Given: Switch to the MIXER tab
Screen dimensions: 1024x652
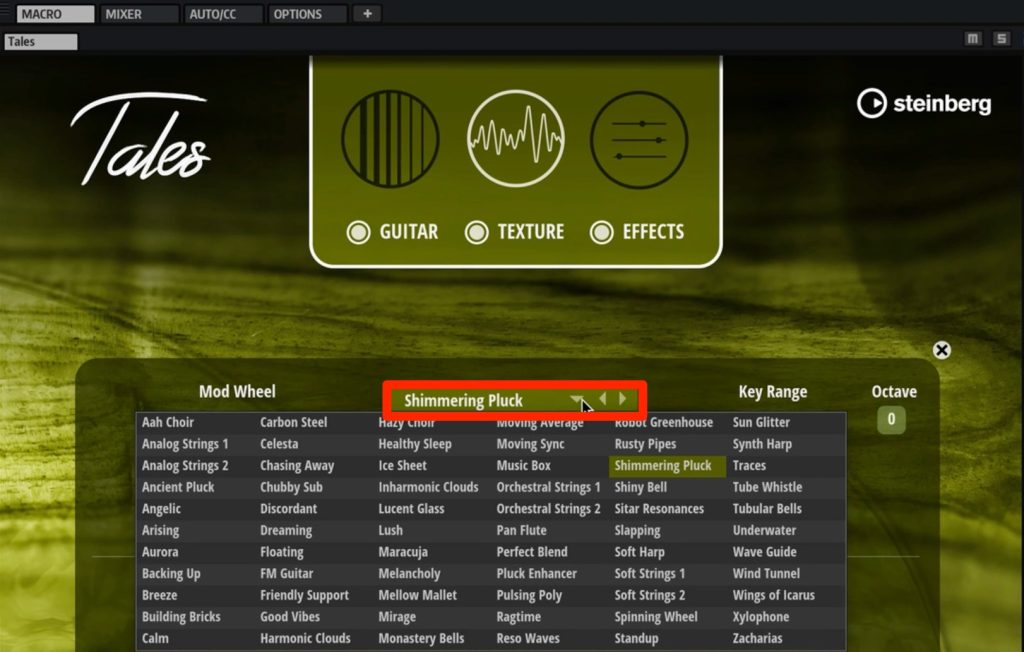Looking at the screenshot, I should pos(140,14).
